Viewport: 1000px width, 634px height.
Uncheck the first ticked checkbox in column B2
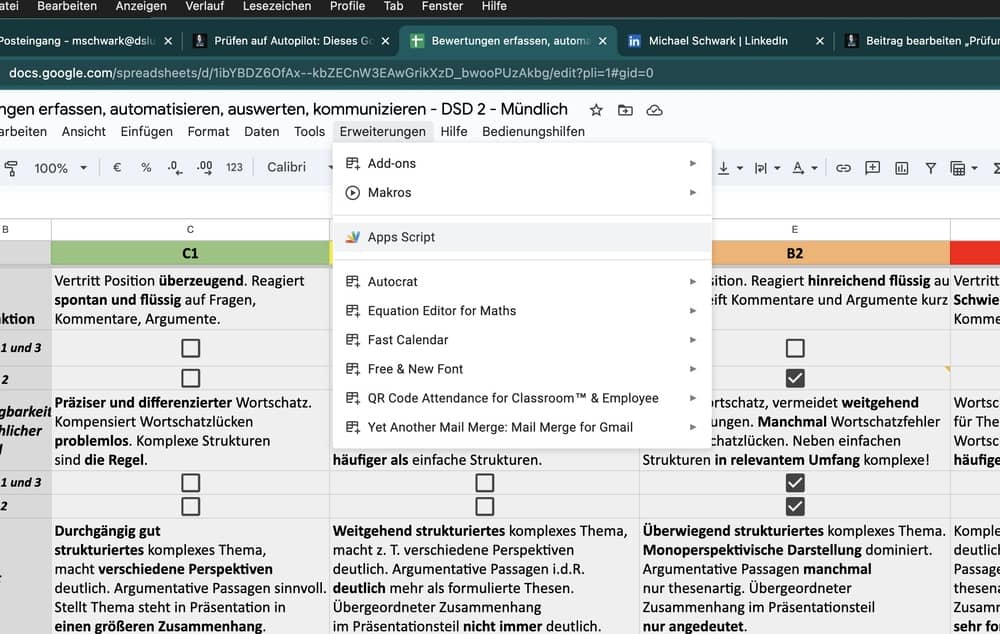click(795, 378)
